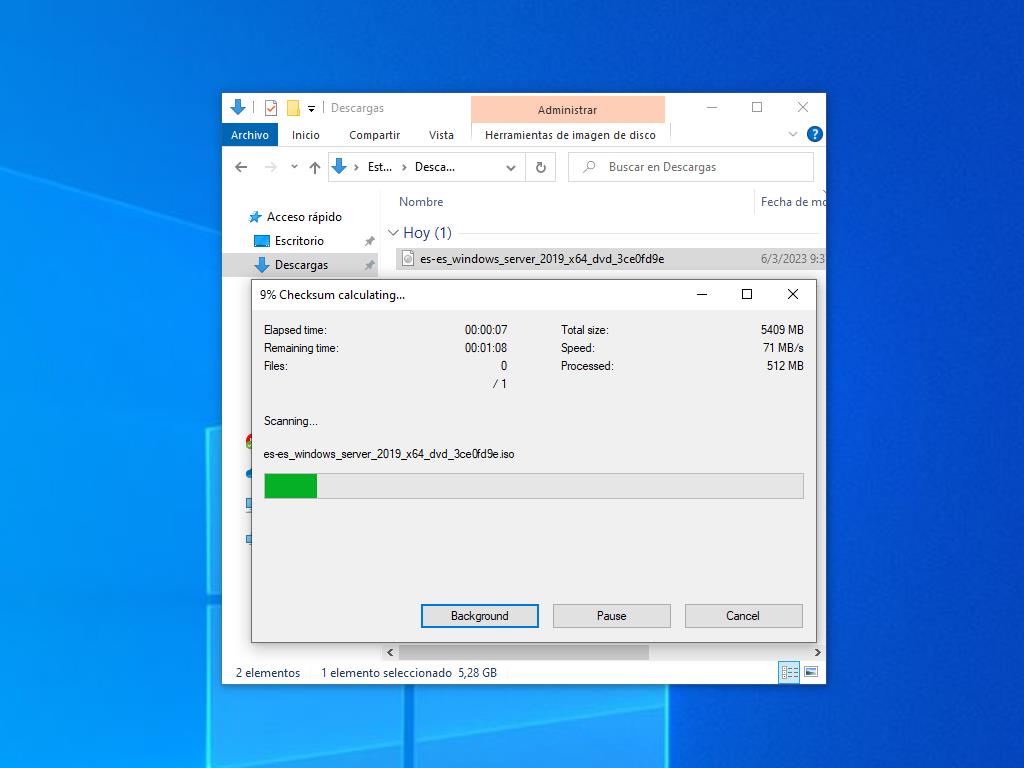
Task: Click the file date '6/3/2023' cell
Action: pyautogui.click(x=793, y=259)
